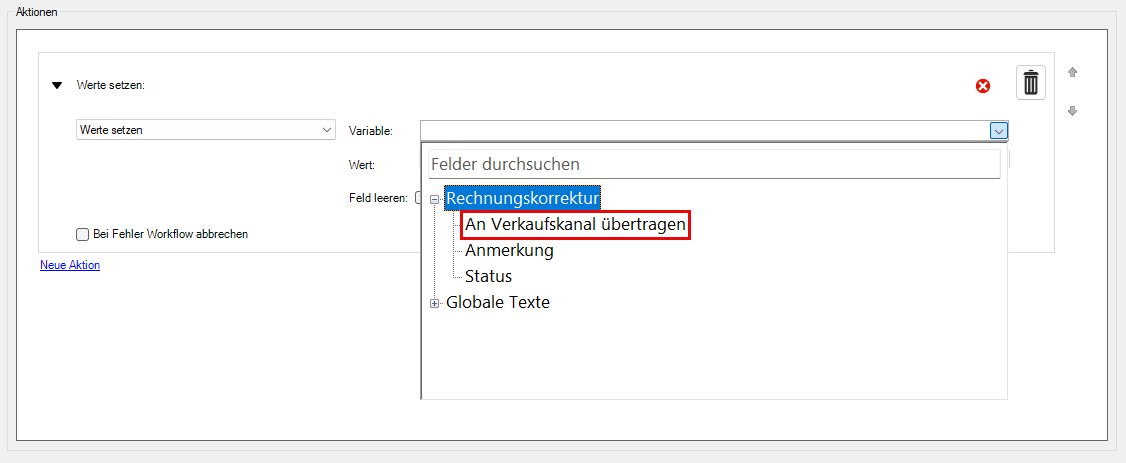Pick the Status field from the list
This screenshot has width=1126, height=463.
tap(488, 276)
